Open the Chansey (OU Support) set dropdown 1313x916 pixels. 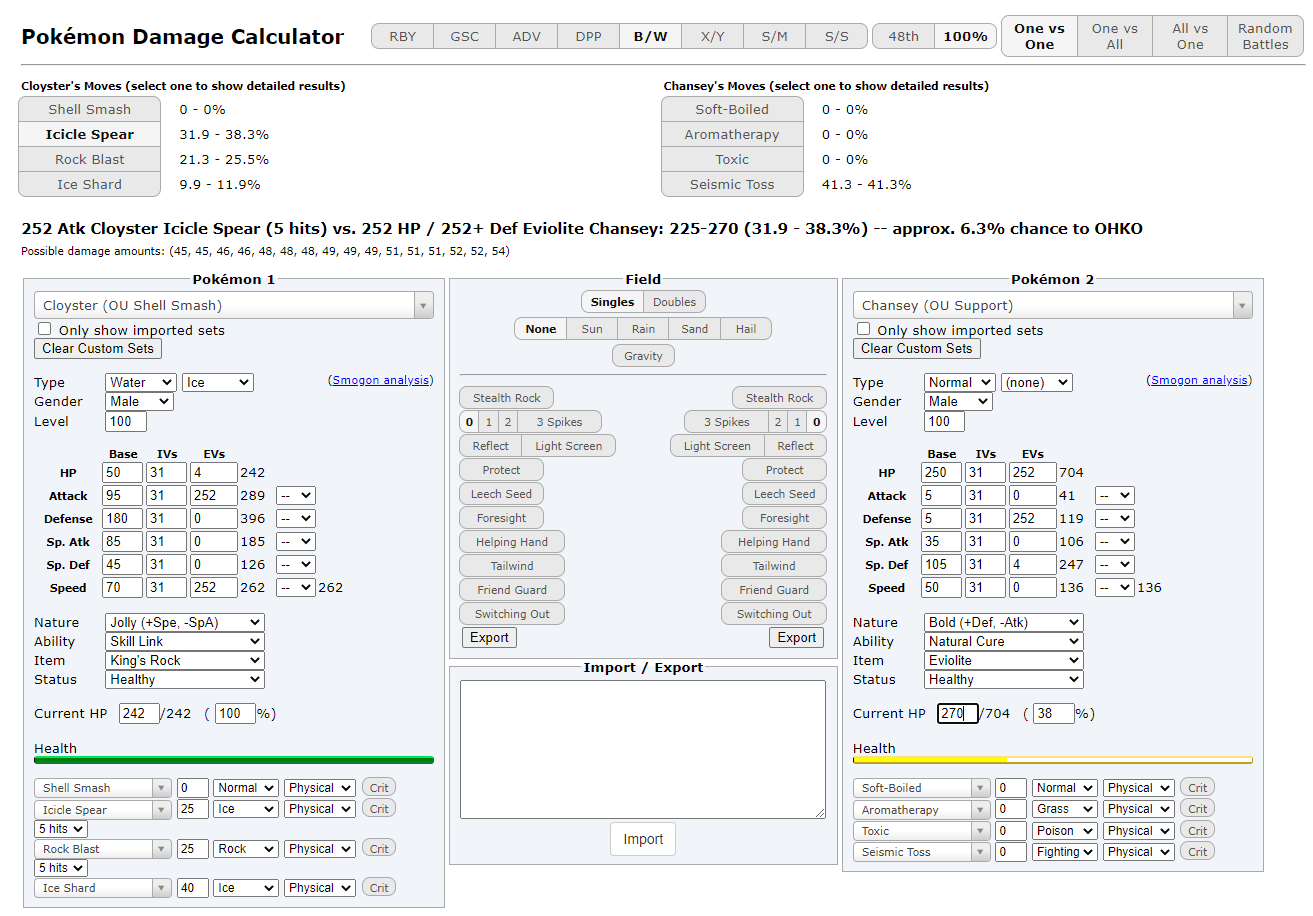click(1053, 305)
